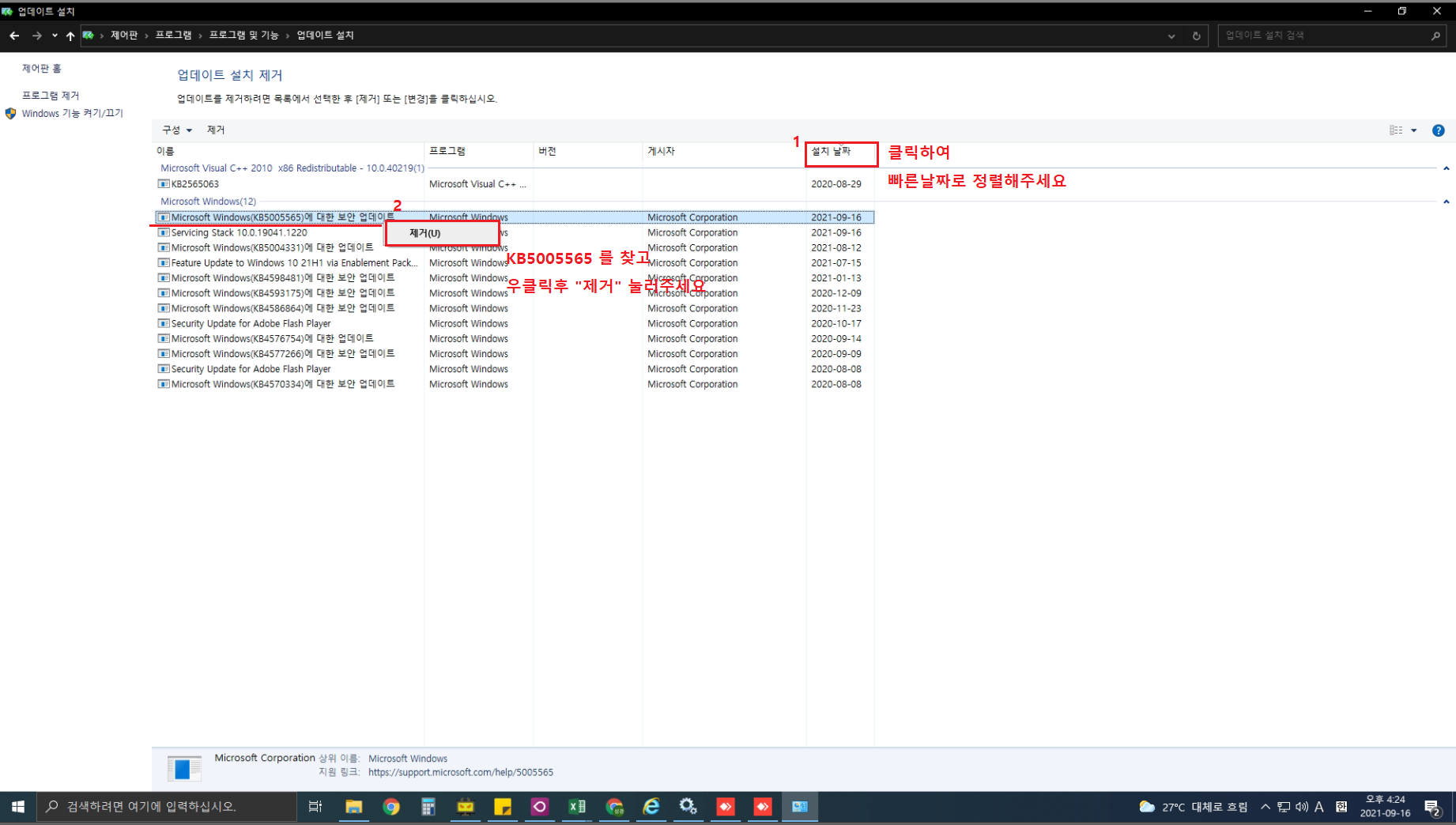Sort by 버전 column header

(588, 151)
